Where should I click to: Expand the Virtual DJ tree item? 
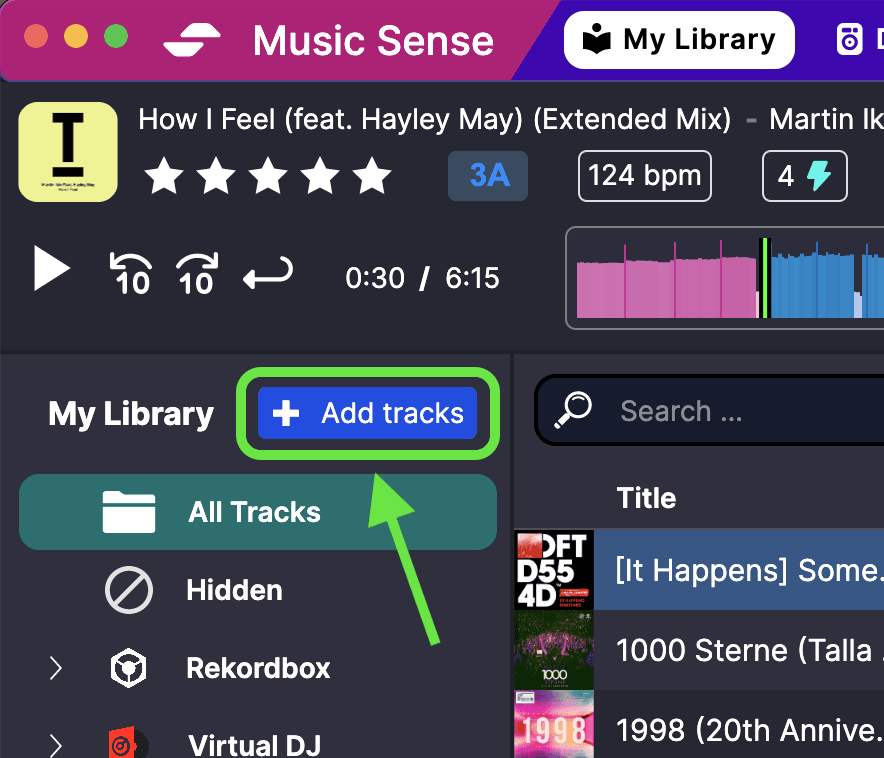[56, 744]
